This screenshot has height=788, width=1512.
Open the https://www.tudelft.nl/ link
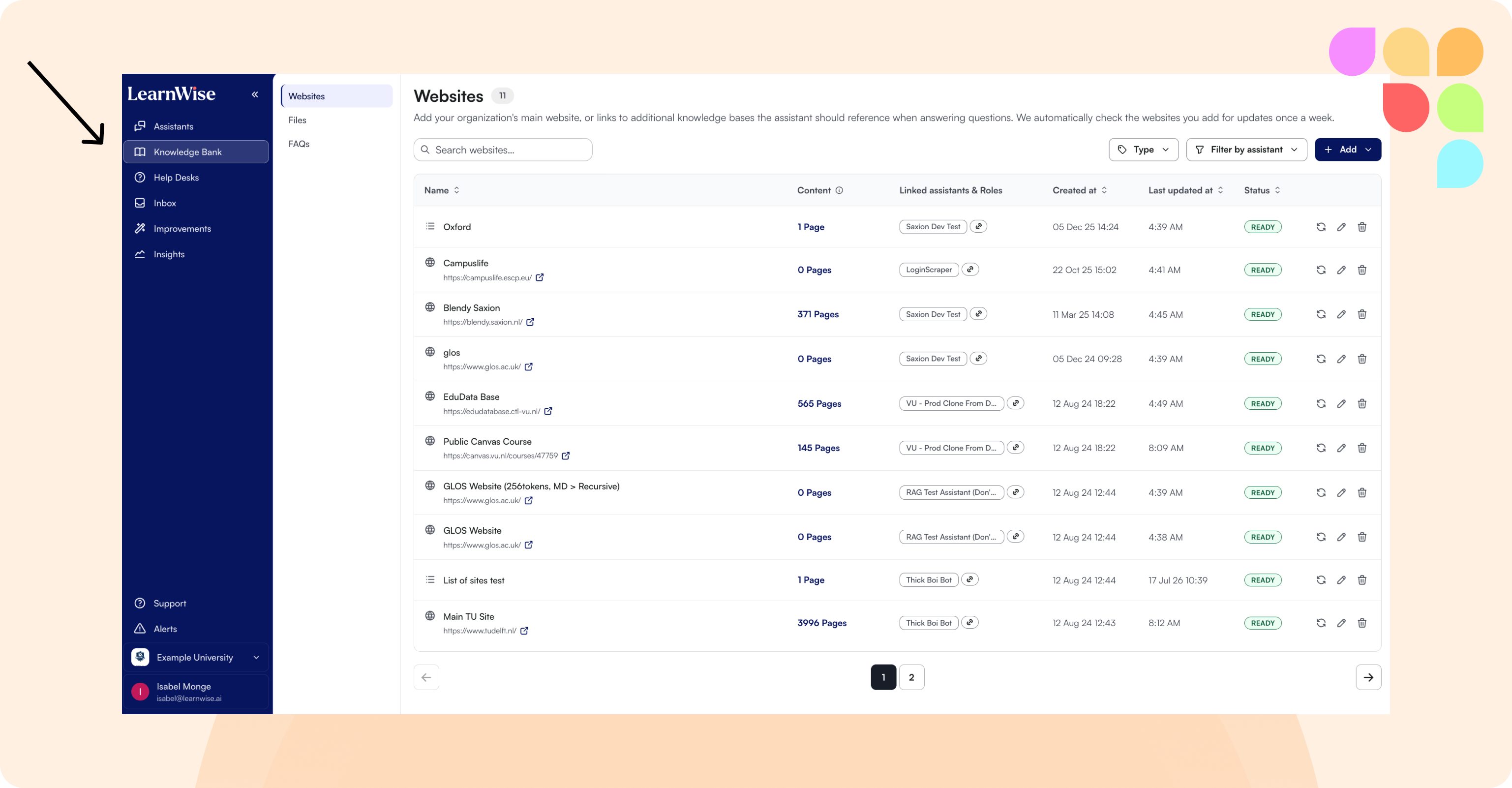(480, 631)
